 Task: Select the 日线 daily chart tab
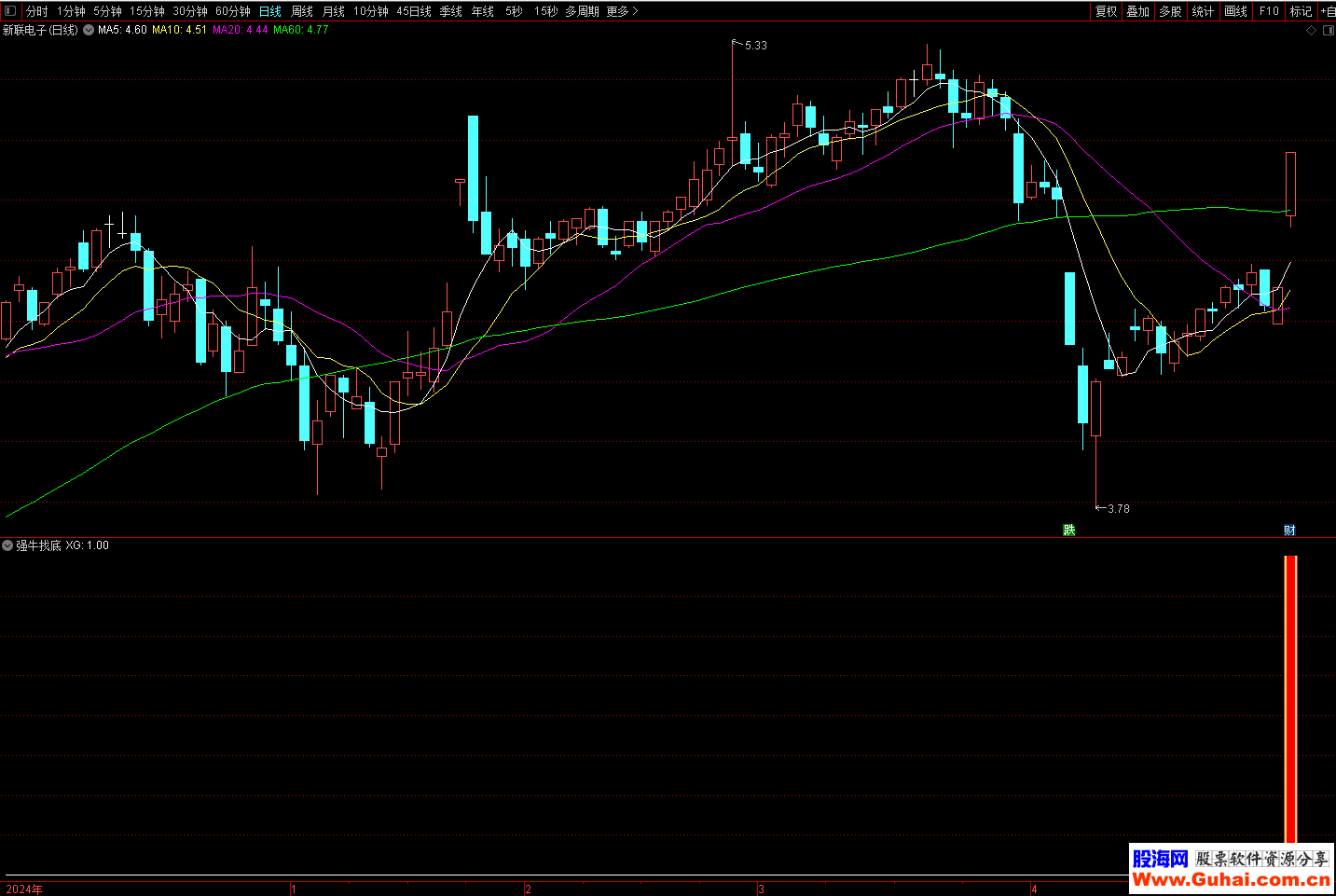point(270,11)
